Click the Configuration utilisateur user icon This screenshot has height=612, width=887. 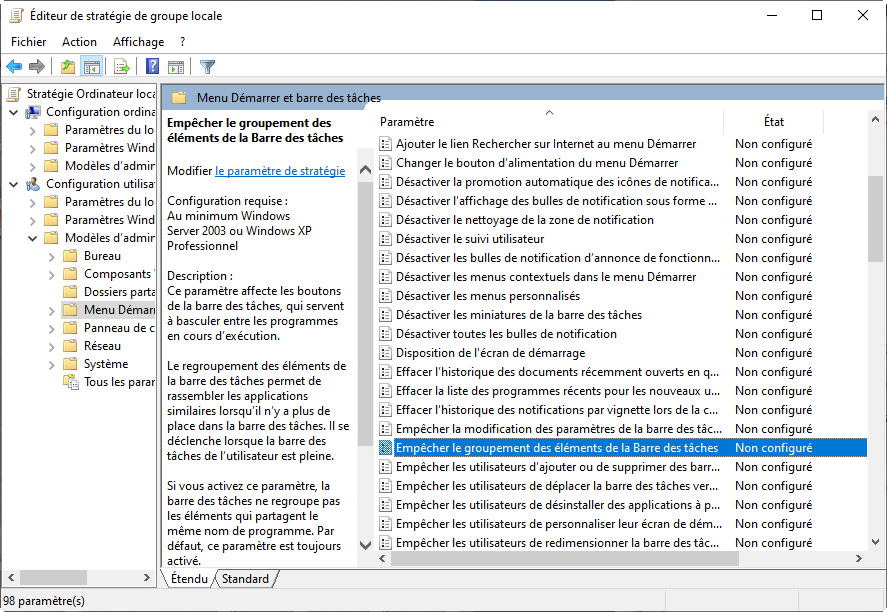(33, 184)
